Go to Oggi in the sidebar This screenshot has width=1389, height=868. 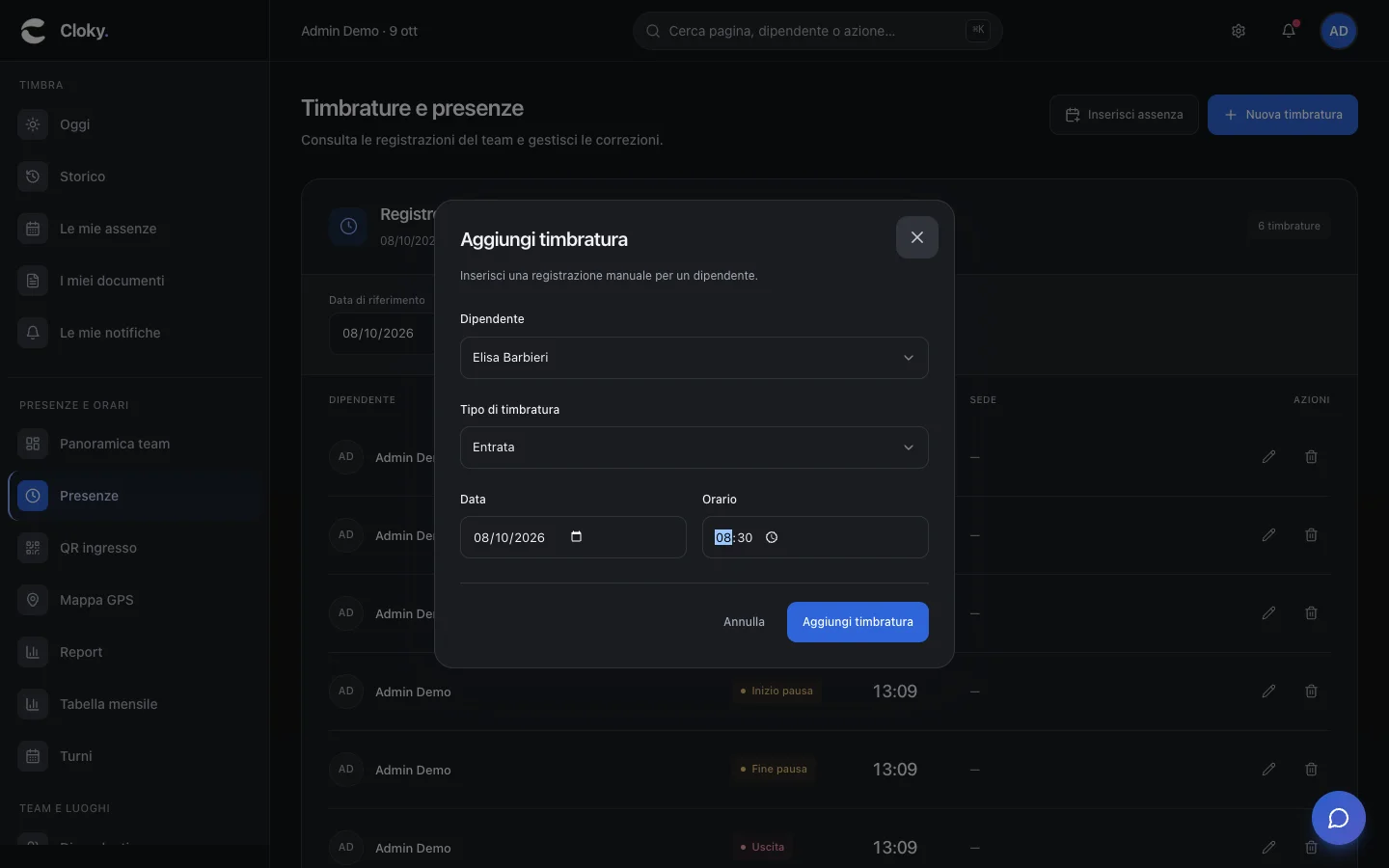[x=134, y=124]
